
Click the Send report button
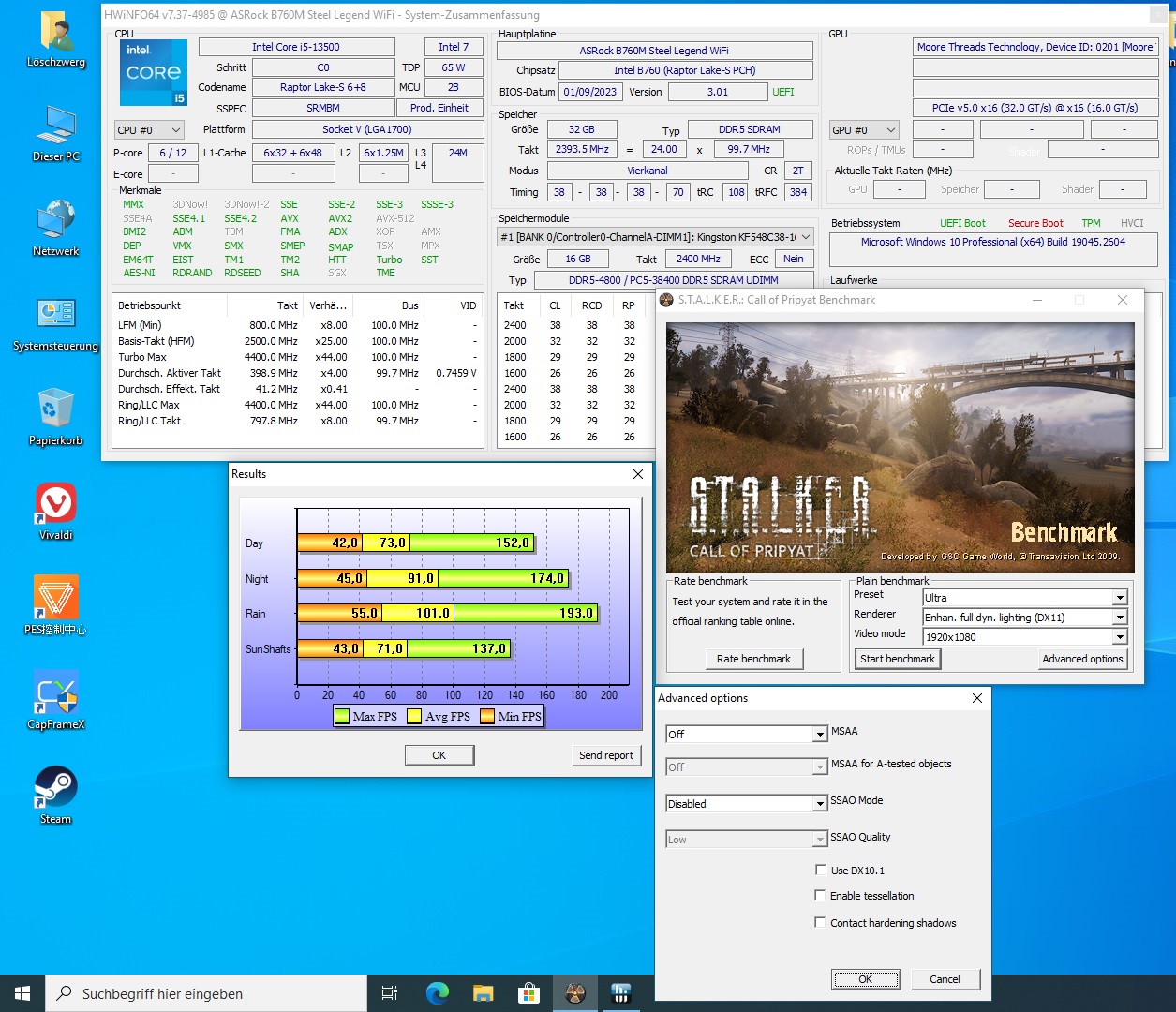pyautogui.click(x=605, y=755)
